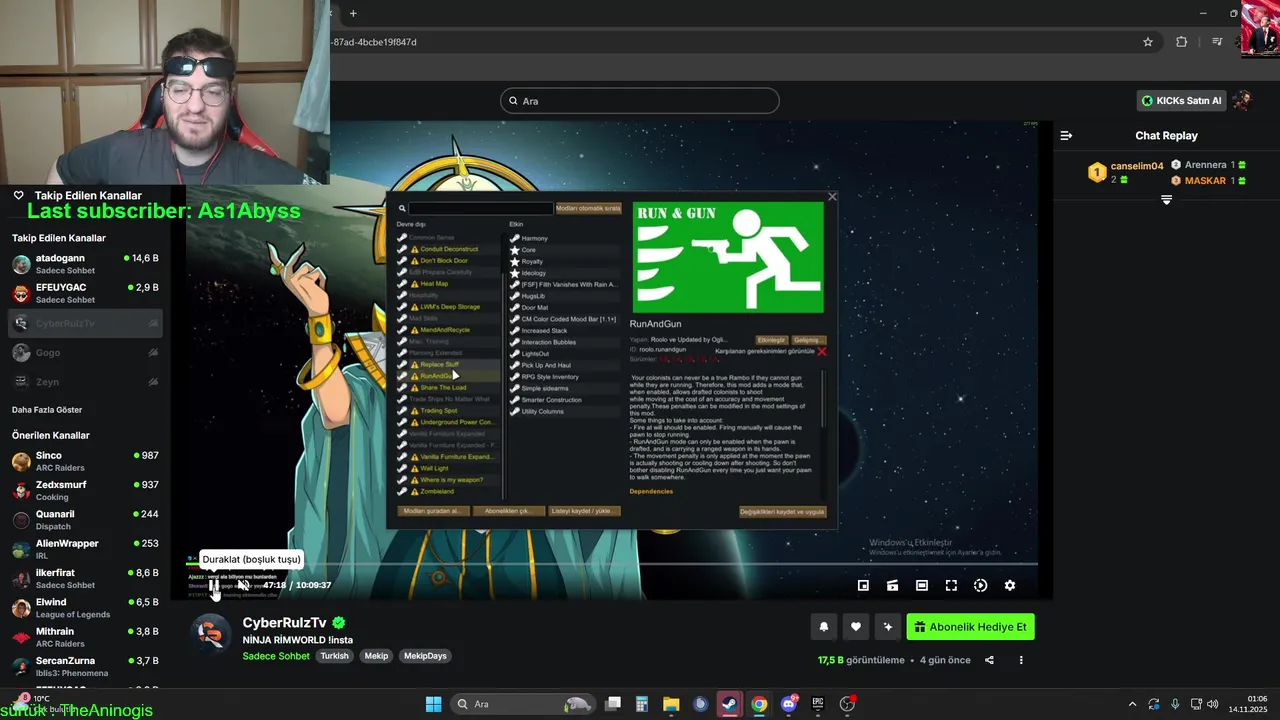Collapse the Chat Replay panel
The height and width of the screenshot is (720, 1280).
[x=1066, y=135]
